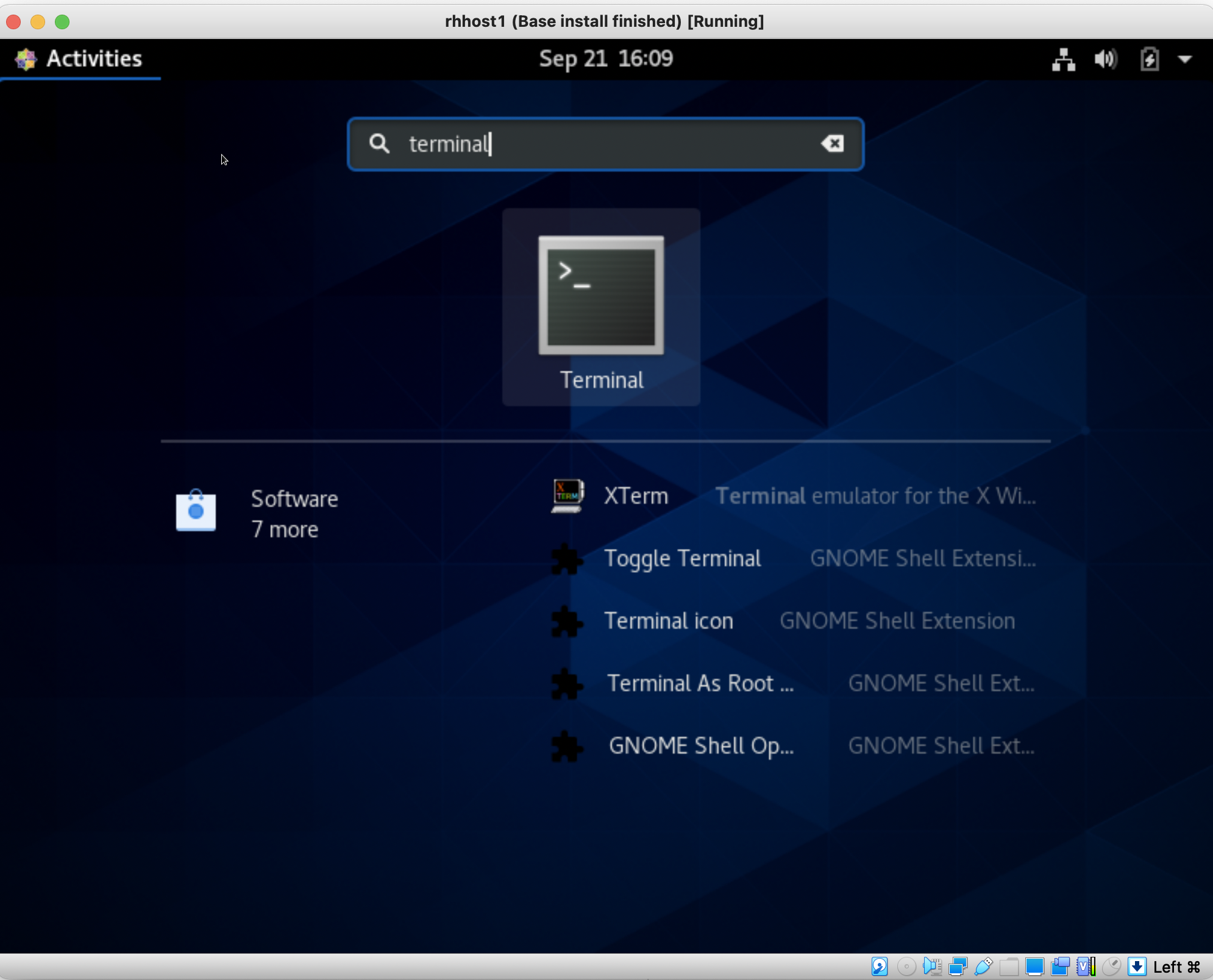Click the wired network status icon

click(1063, 60)
